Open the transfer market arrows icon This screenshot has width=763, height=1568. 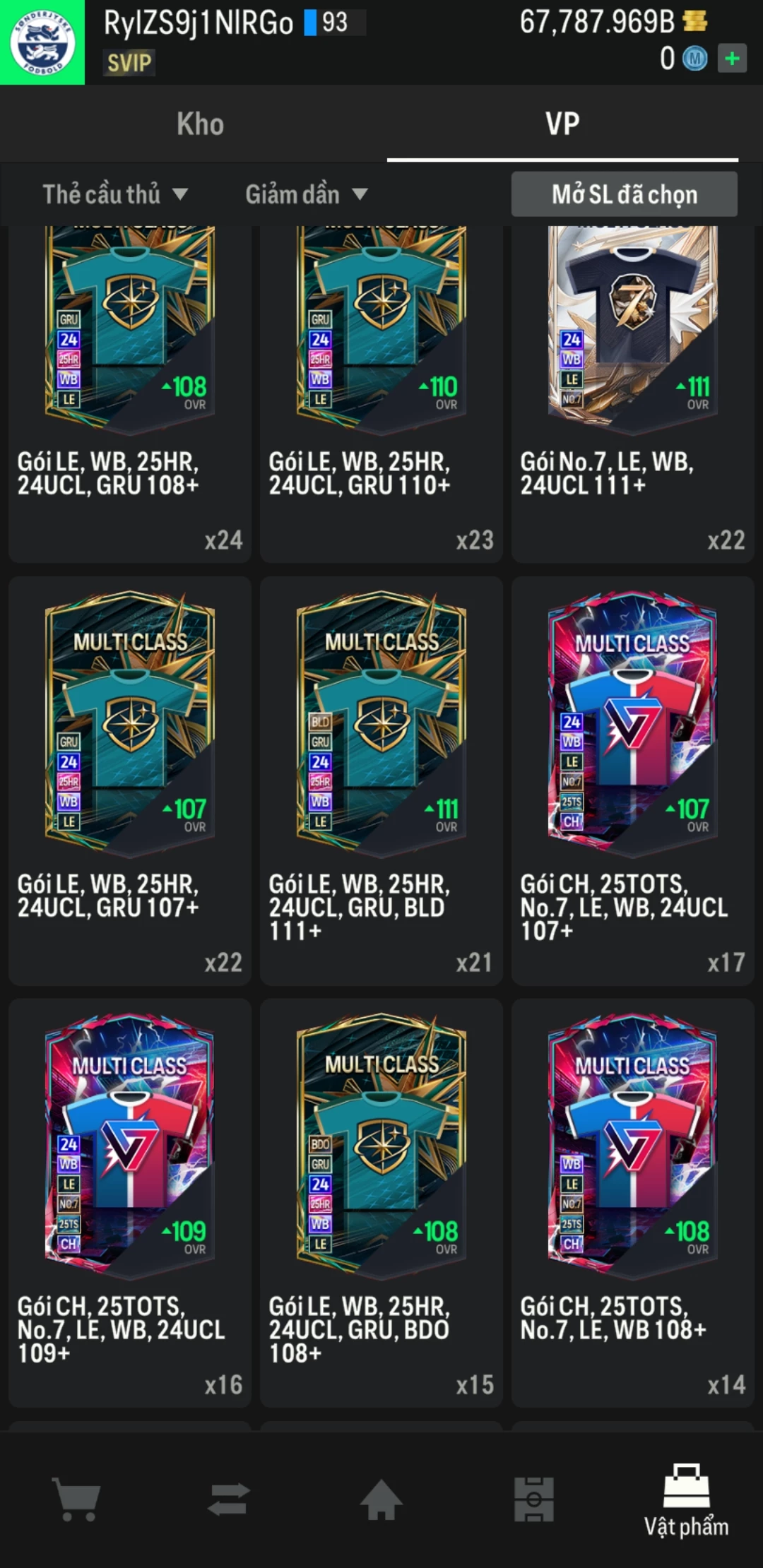(x=229, y=1499)
